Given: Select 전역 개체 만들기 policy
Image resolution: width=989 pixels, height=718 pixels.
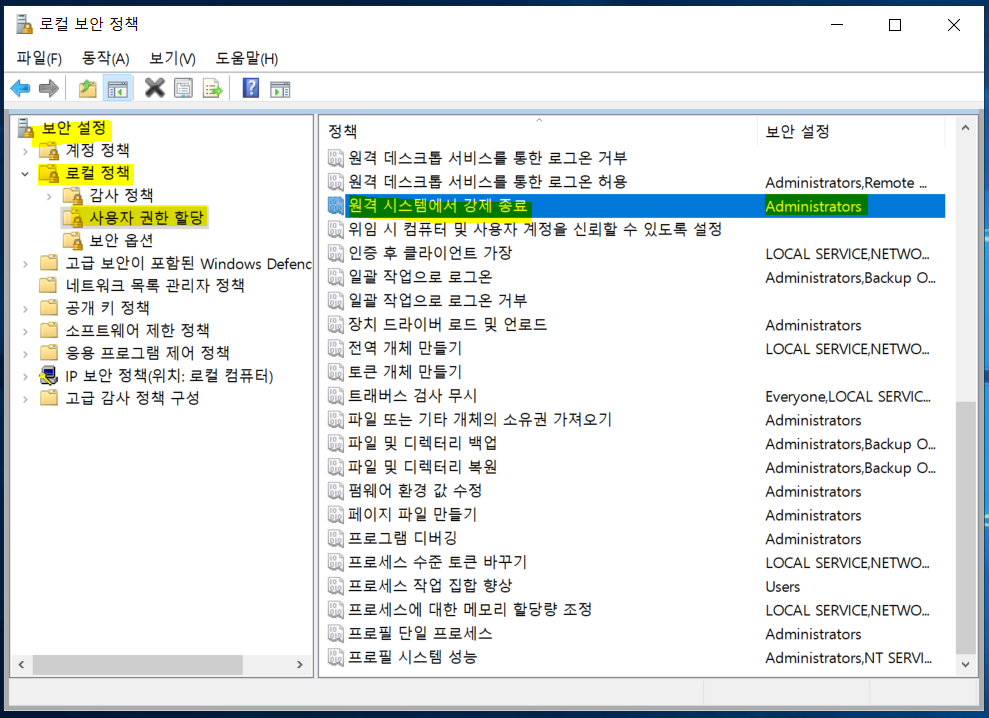Looking at the screenshot, I should coord(405,348).
